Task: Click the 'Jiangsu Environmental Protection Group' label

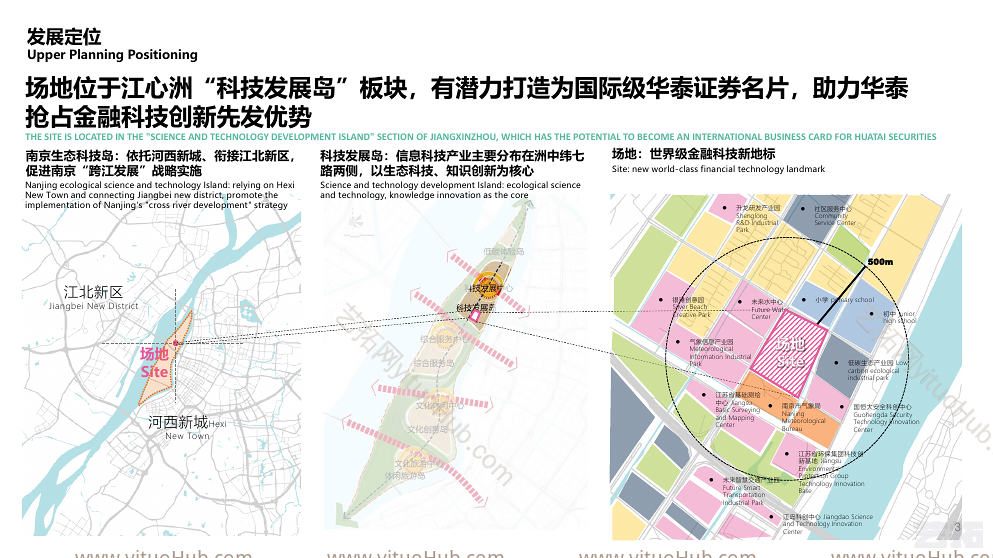Action: click(x=831, y=472)
